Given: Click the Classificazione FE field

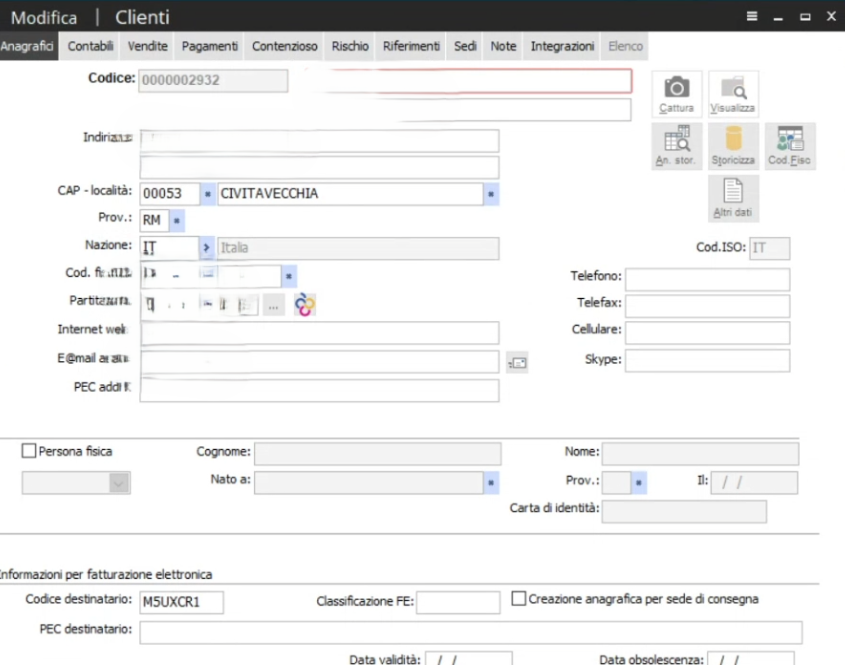Looking at the screenshot, I should [458, 602].
